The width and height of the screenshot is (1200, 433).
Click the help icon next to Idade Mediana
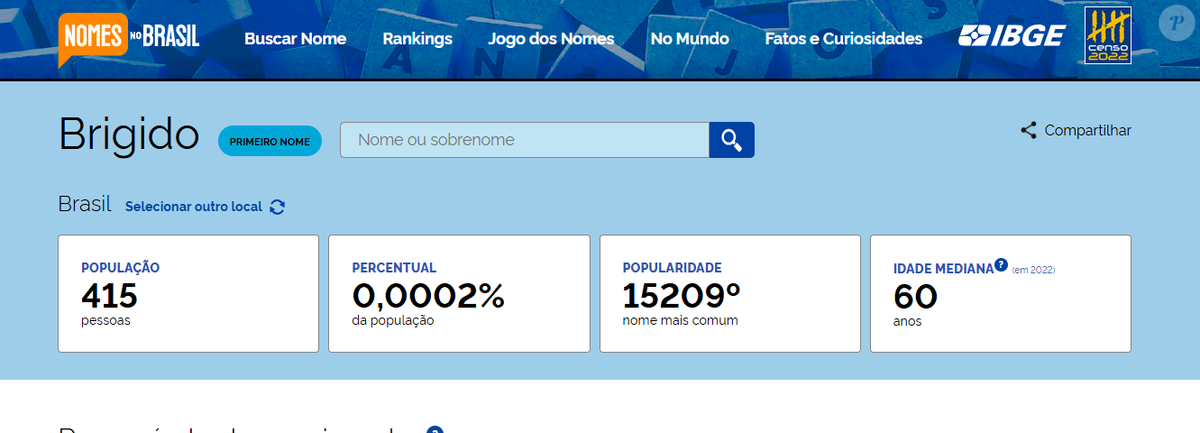(x=1001, y=267)
